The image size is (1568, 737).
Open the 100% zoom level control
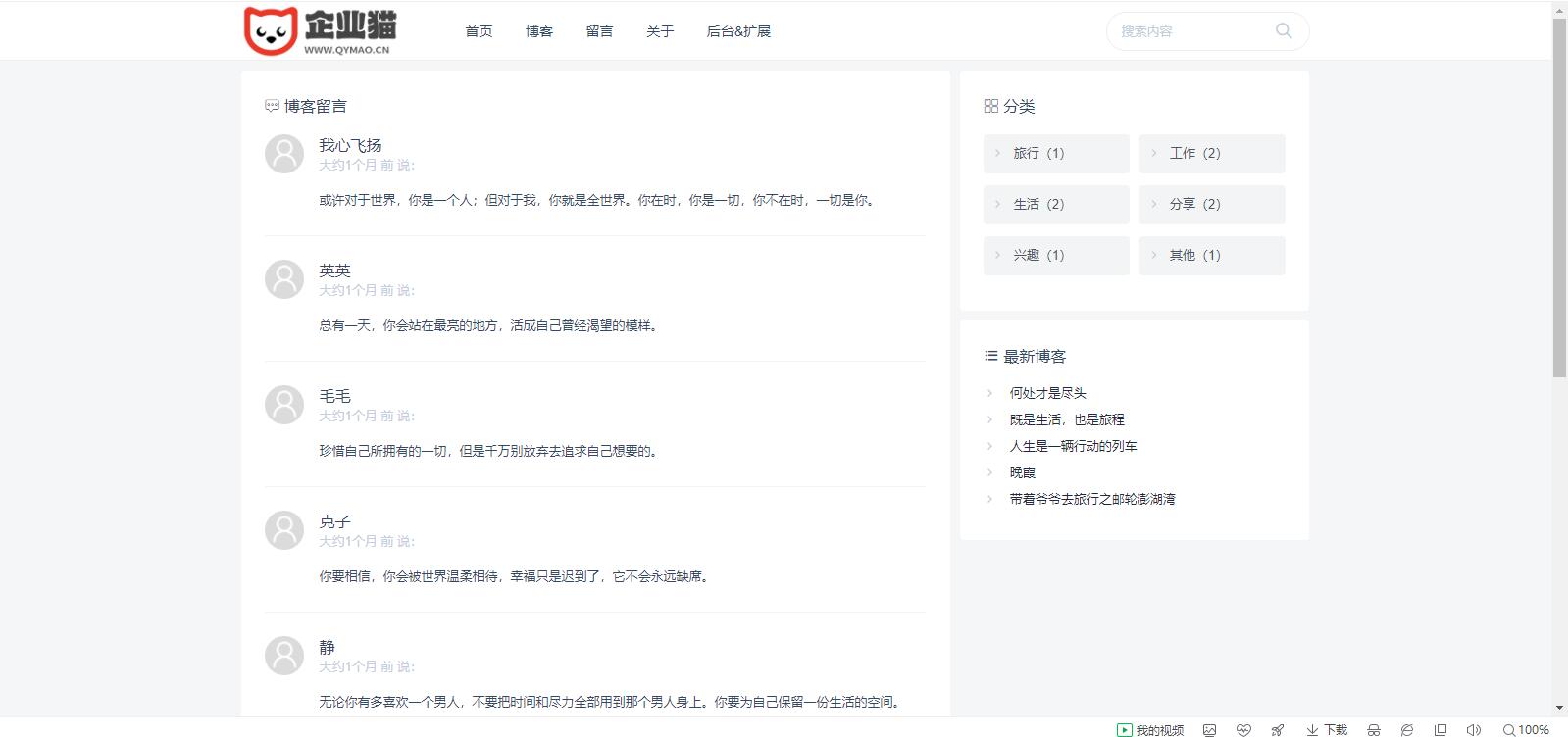[x=1526, y=729]
